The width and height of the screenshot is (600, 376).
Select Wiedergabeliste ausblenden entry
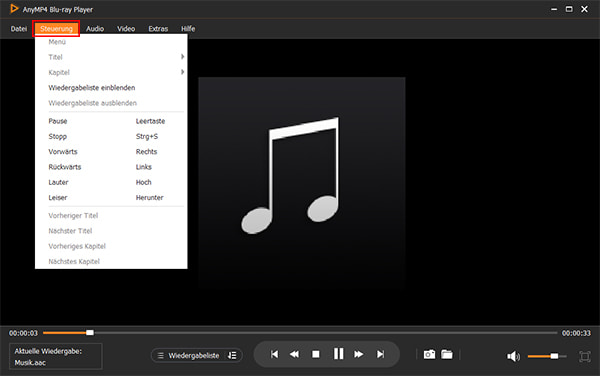(111, 103)
